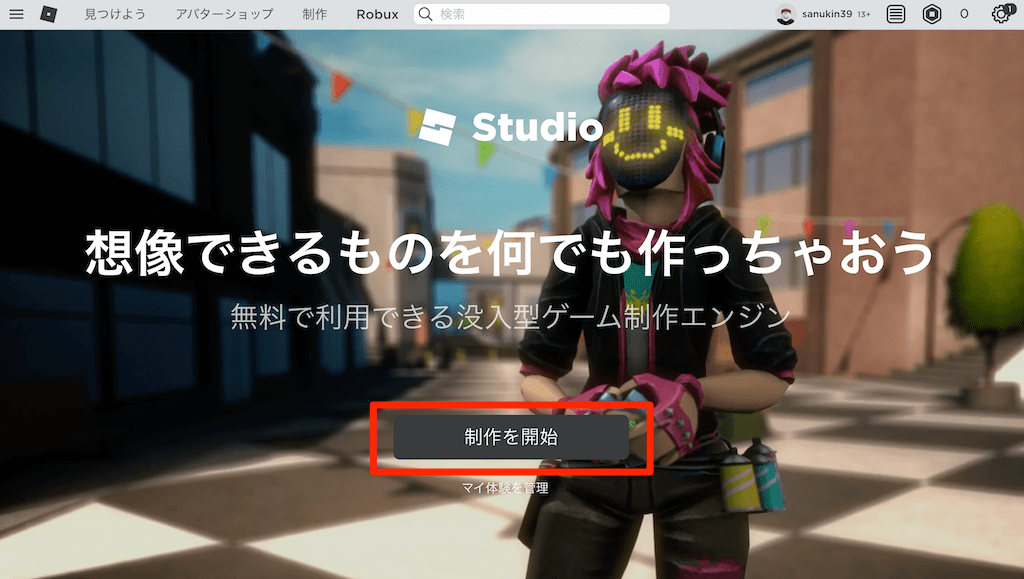Focus the 検索 search field
The image size is (1024, 579).
(x=541, y=14)
